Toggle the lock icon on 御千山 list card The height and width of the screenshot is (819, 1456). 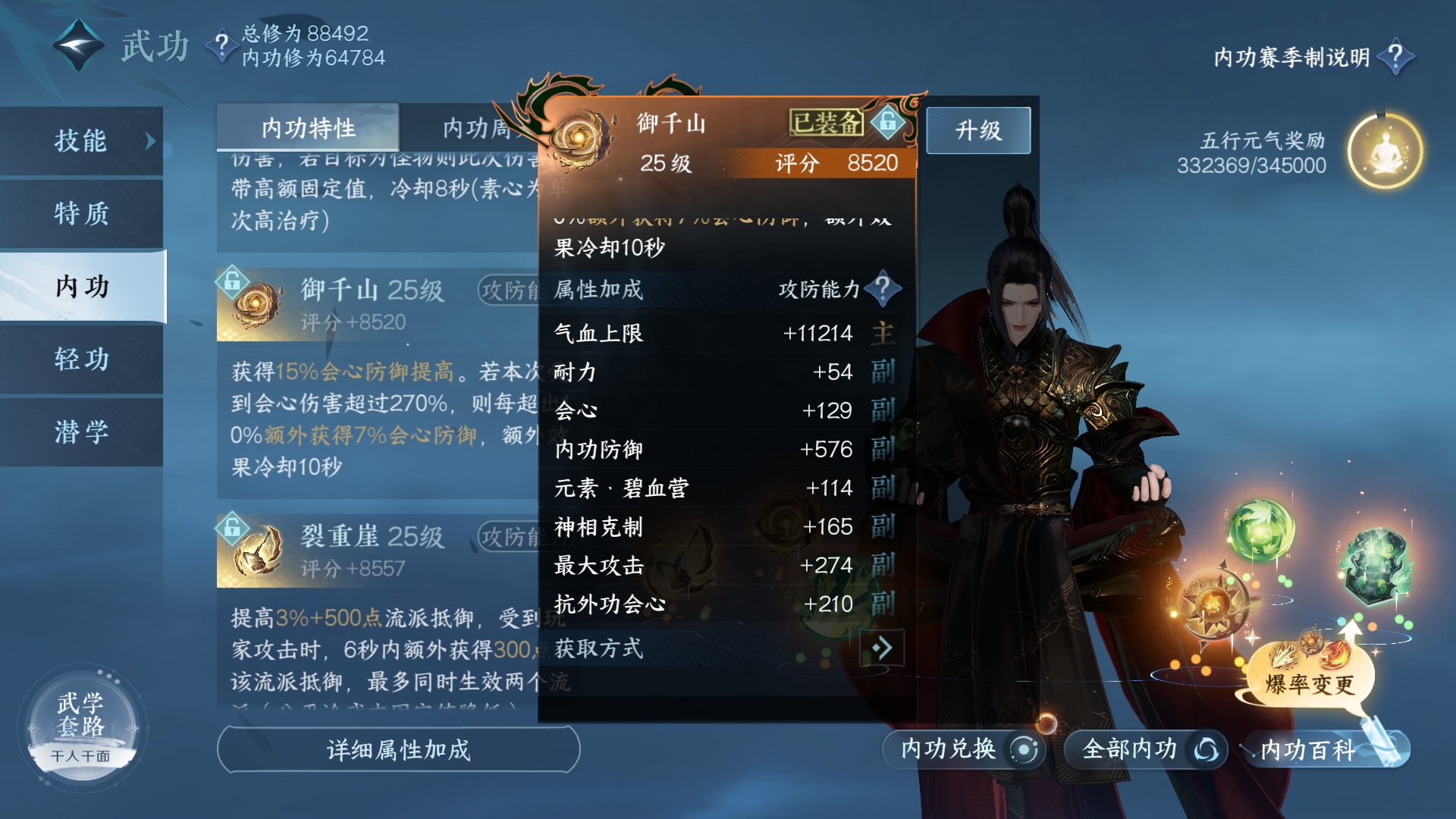tap(232, 280)
